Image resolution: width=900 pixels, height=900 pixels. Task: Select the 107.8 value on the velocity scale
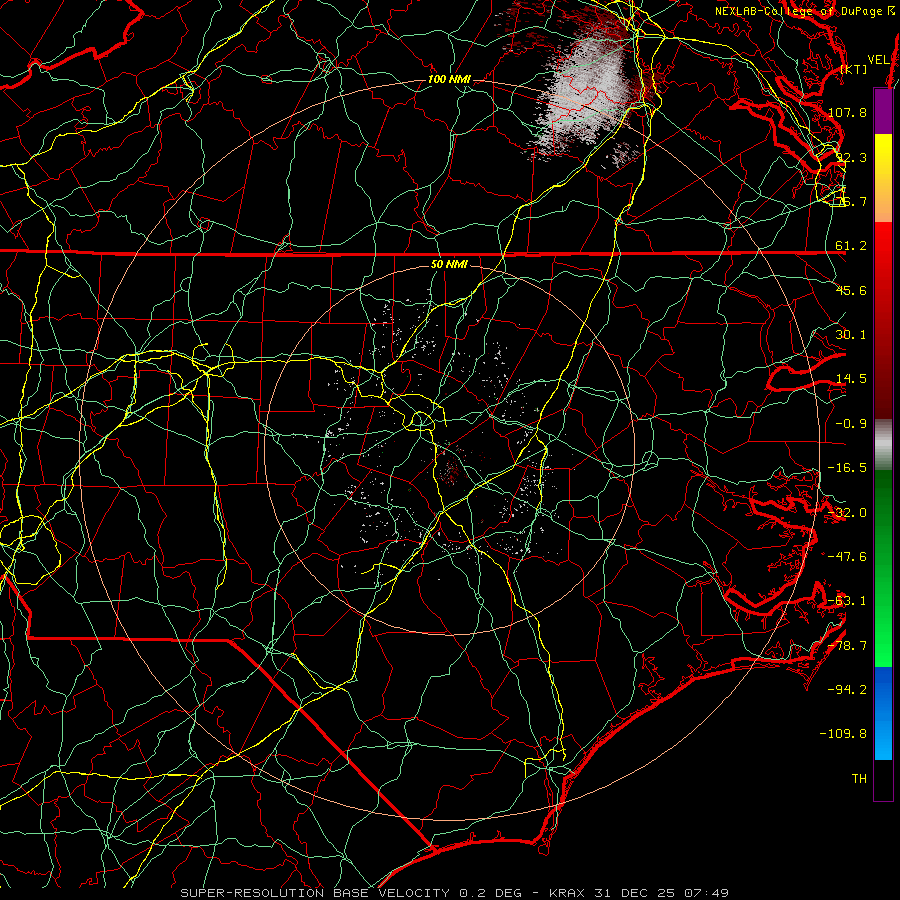tap(847, 112)
